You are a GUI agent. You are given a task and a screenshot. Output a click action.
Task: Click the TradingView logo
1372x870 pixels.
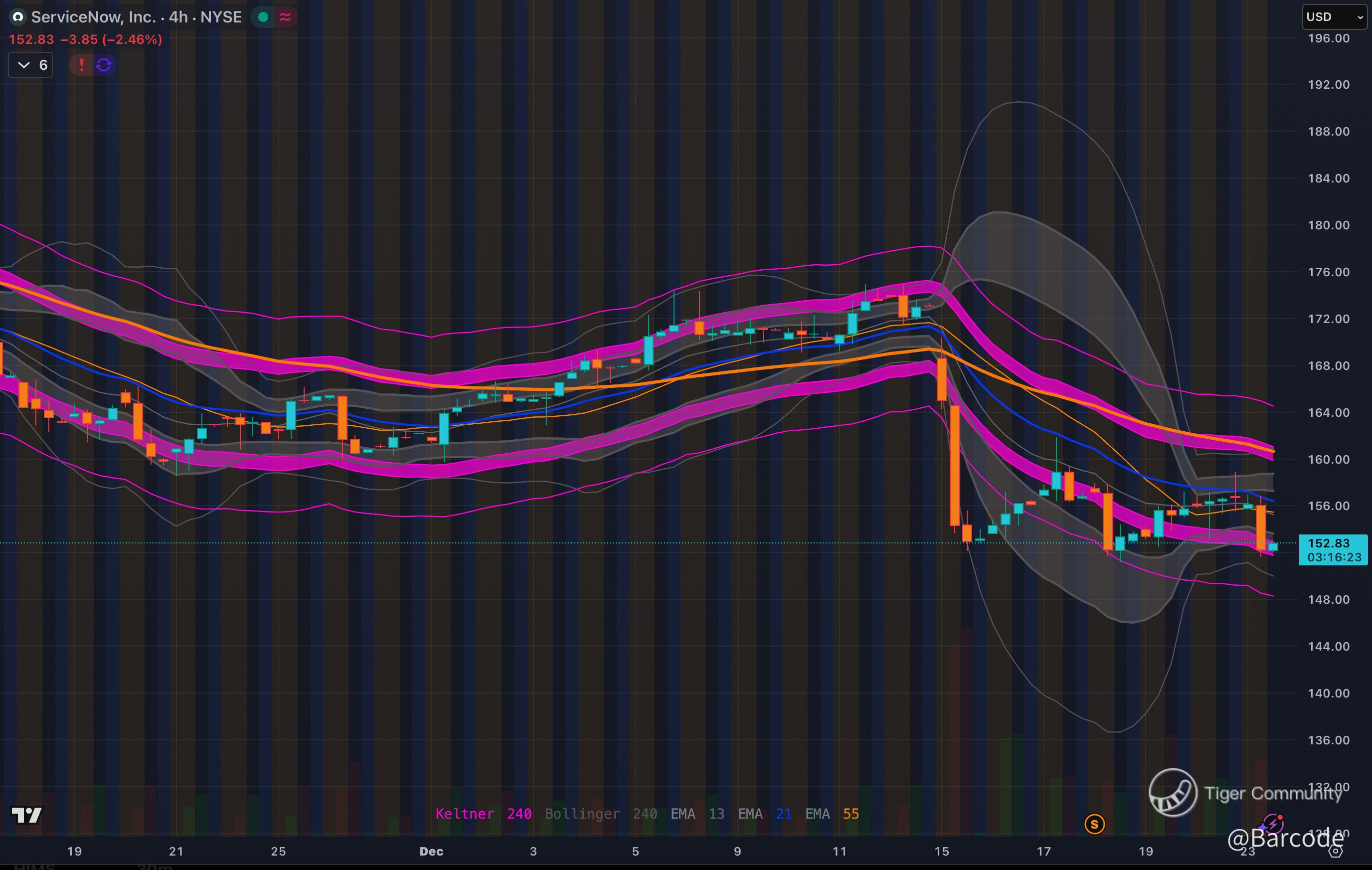point(27,815)
